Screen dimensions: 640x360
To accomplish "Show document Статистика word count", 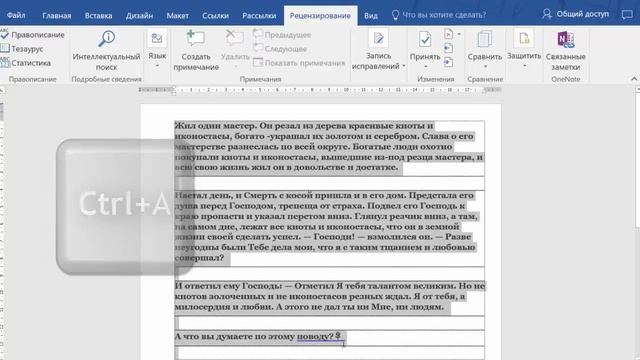I will 26,63.
